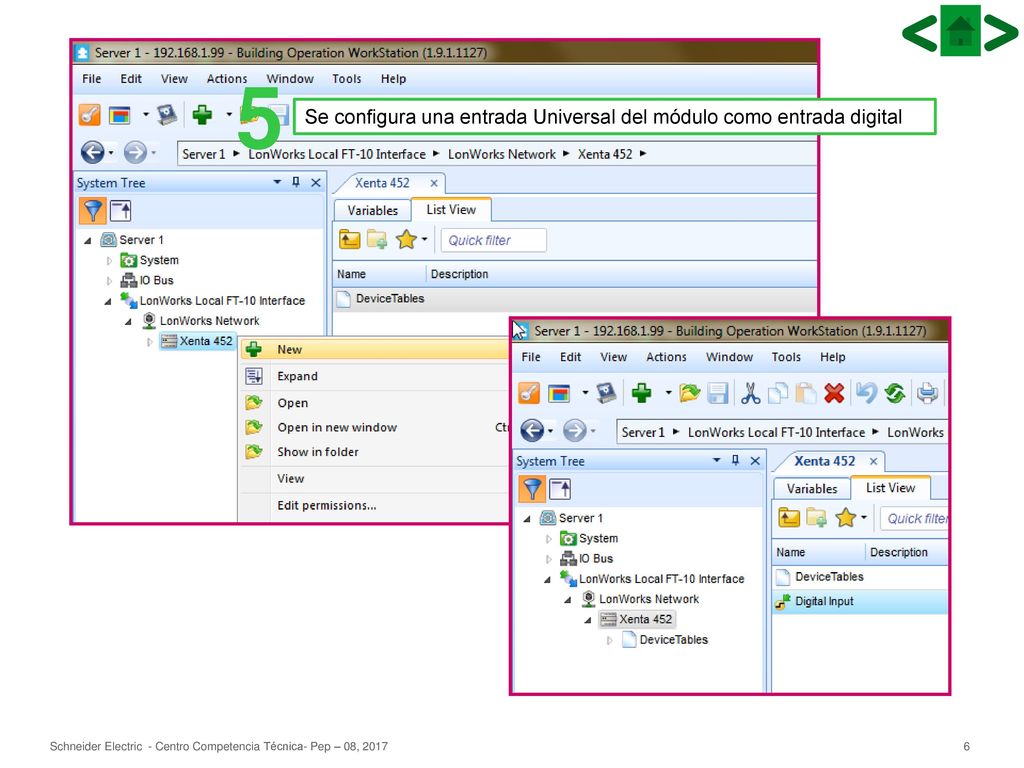Choose Show in folder from context menu
This screenshot has height=768, width=1024.
(374, 451)
